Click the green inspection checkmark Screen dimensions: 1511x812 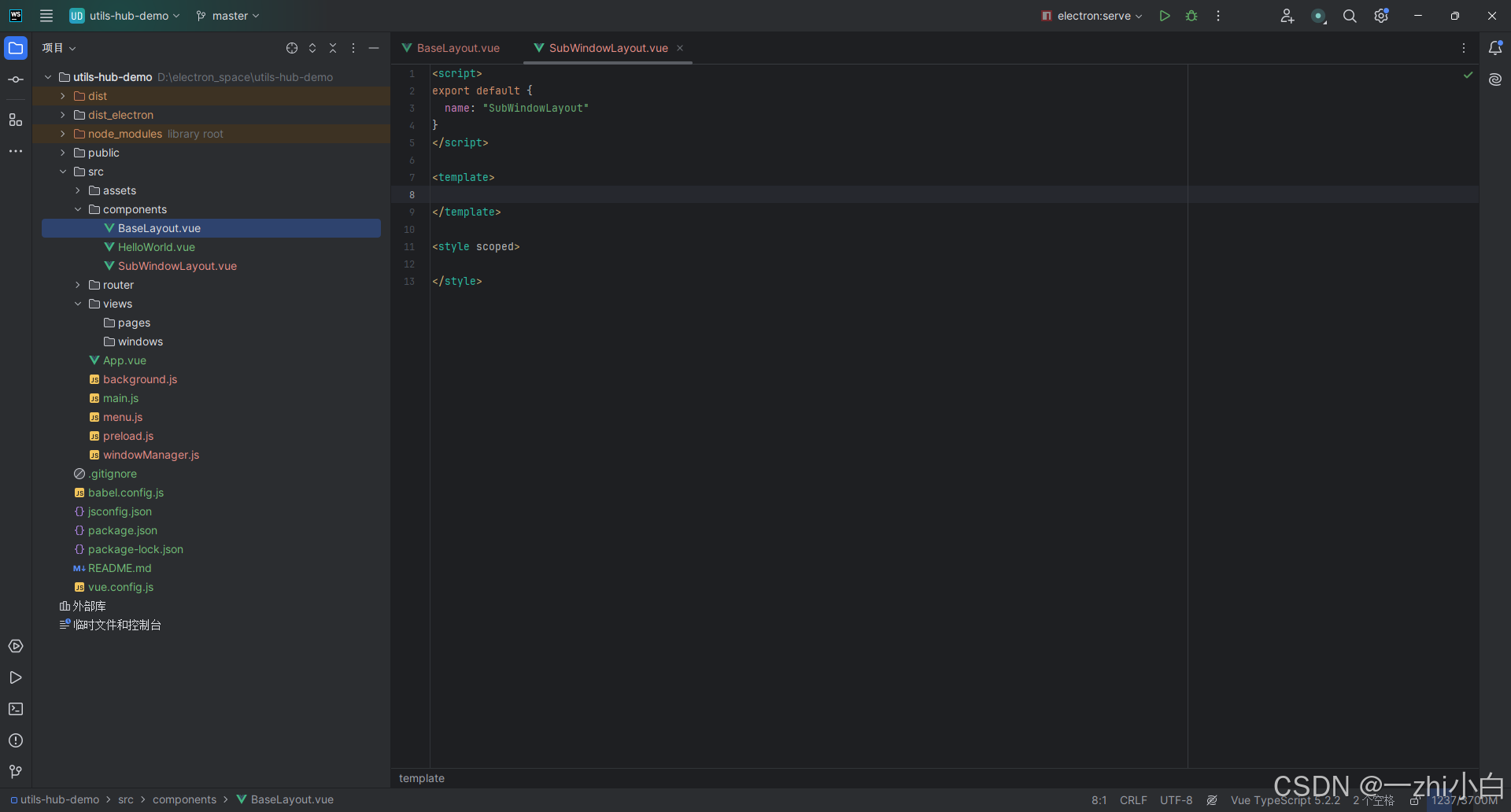[x=1468, y=75]
